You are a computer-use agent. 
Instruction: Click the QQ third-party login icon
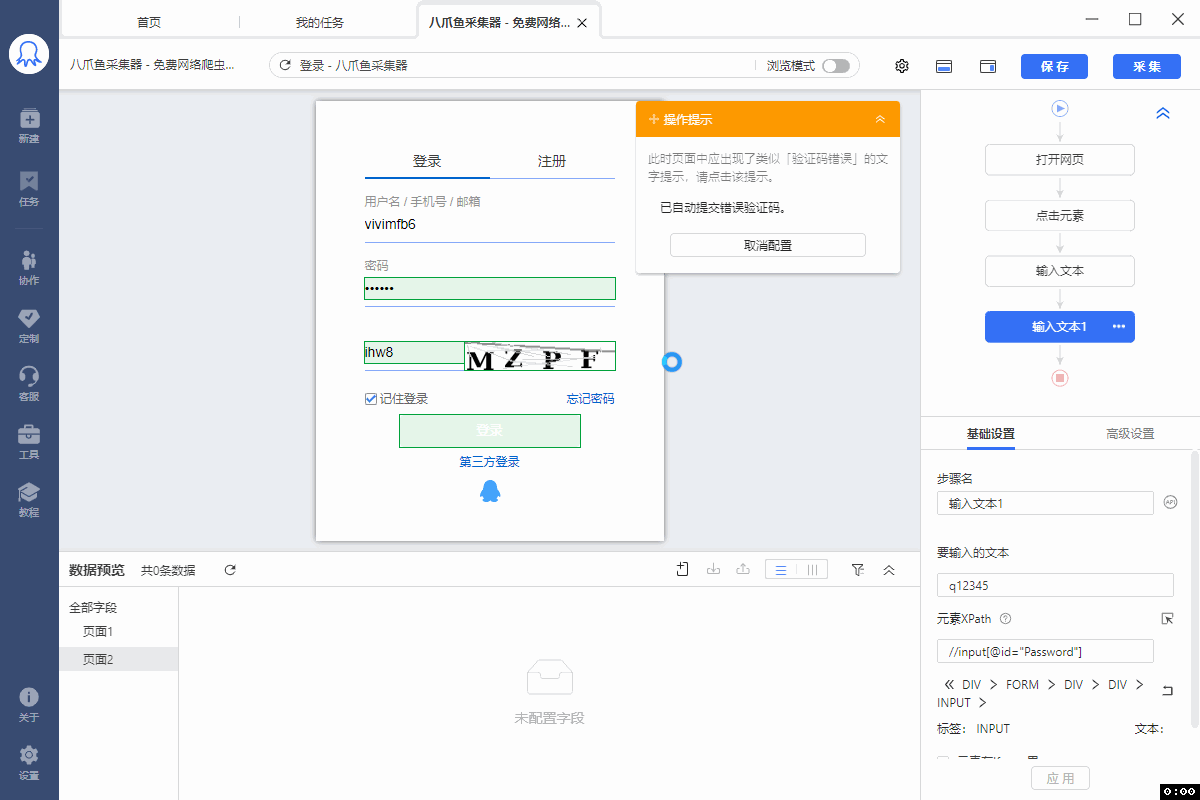coord(490,491)
